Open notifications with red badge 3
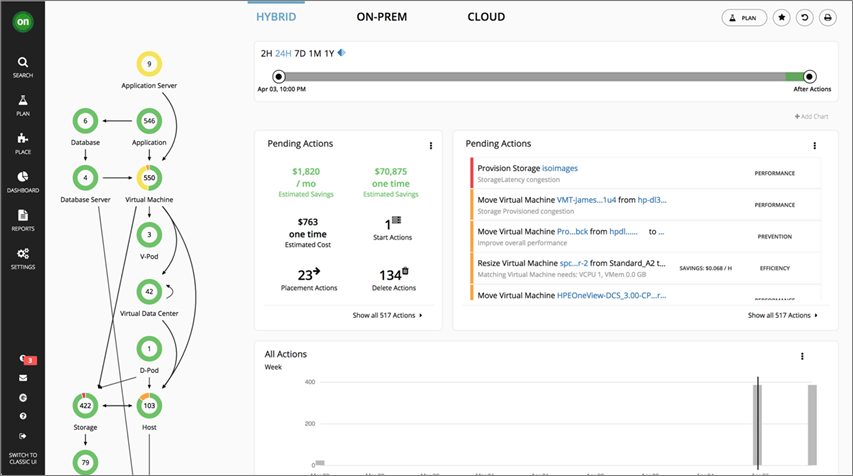853x476 pixels. pos(27,359)
